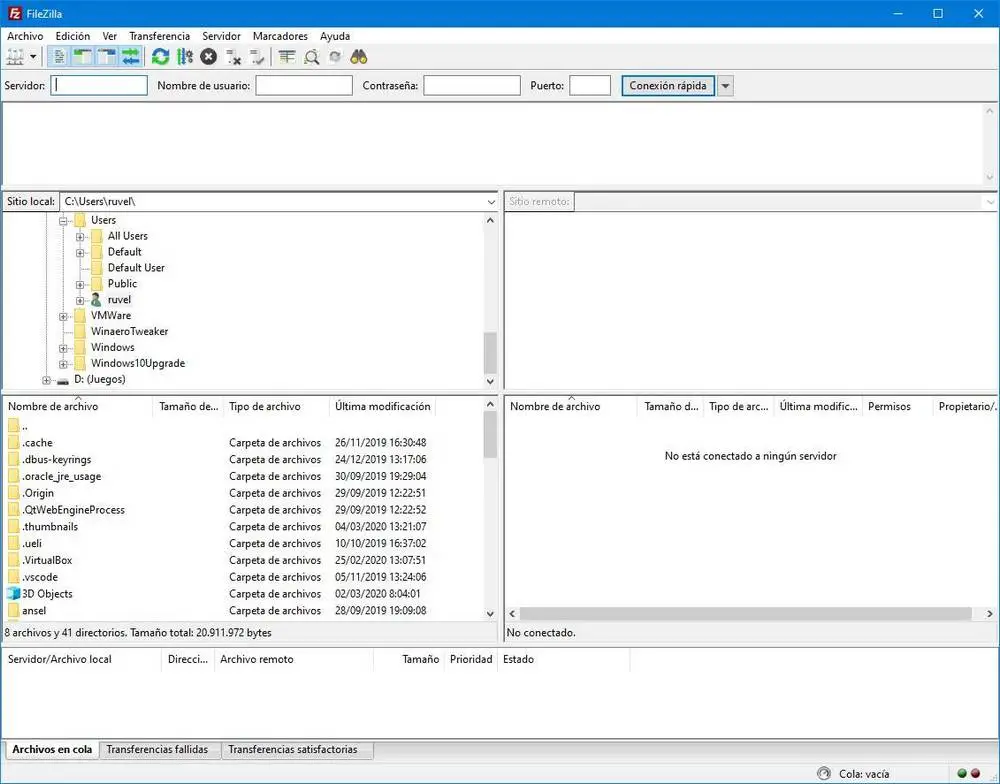Sort local files by Tipo de archivo
This screenshot has height=784, width=1000.
click(276, 406)
